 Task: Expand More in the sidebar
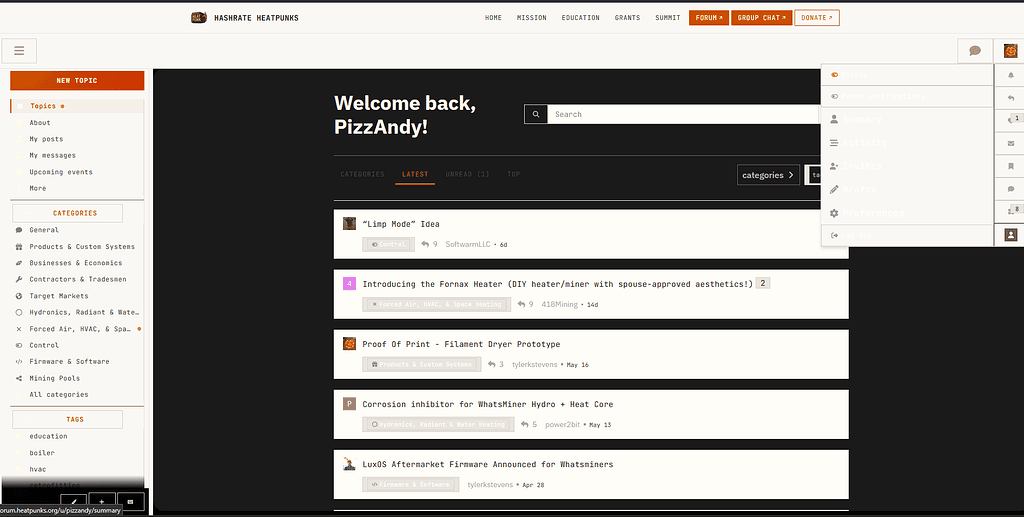pyautogui.click(x=38, y=188)
